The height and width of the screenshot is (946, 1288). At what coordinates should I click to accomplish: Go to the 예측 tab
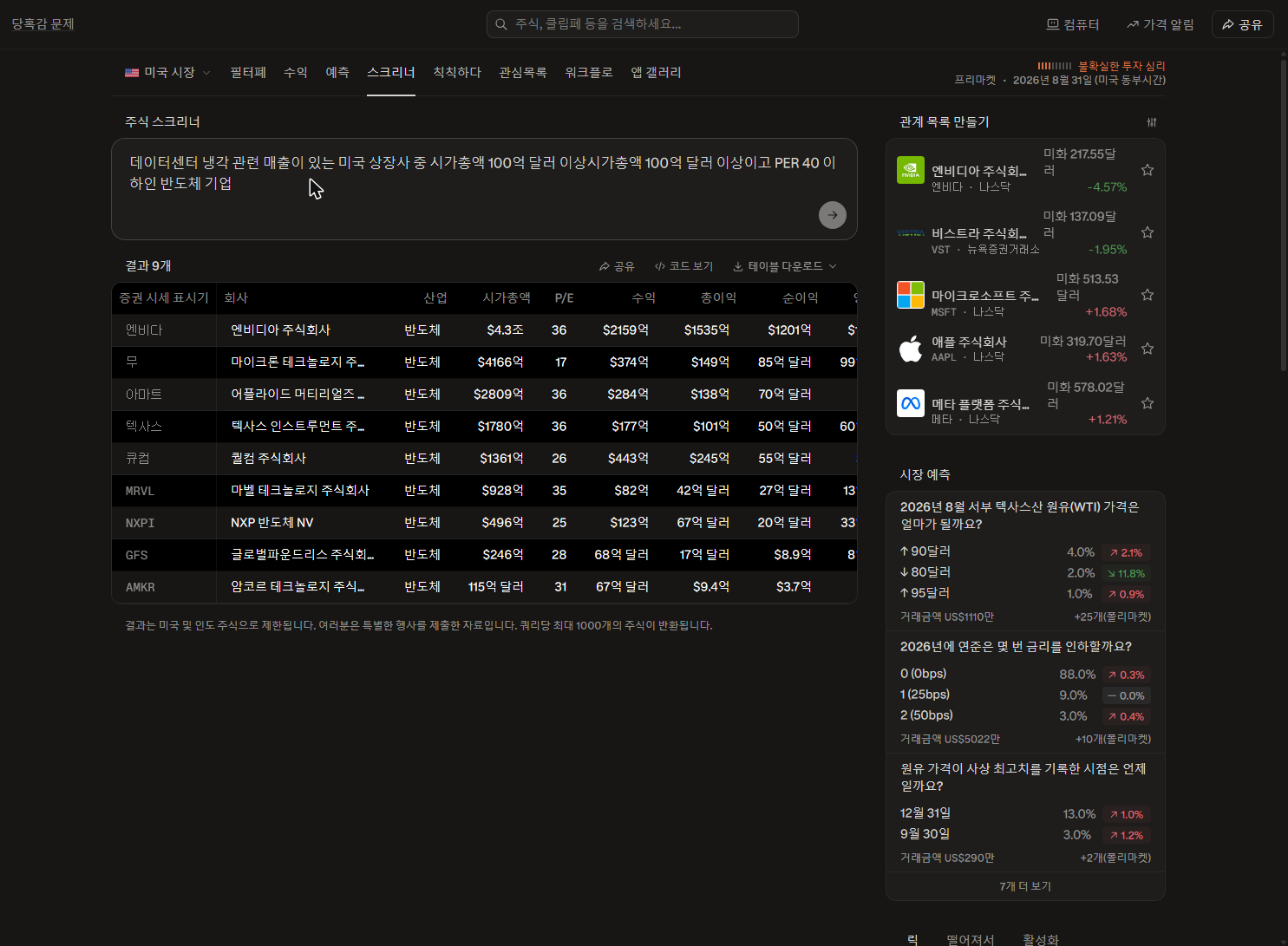tap(337, 73)
